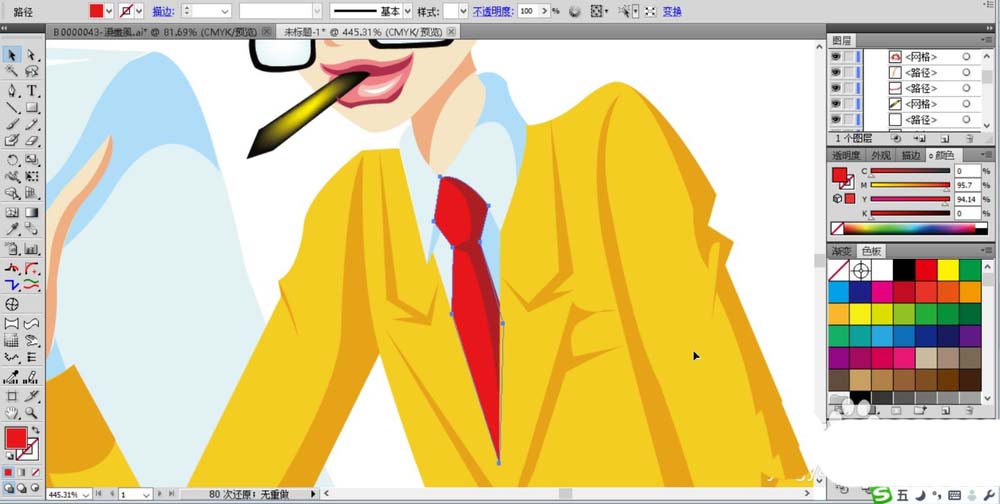The image size is (1000, 504).
Task: Select the Slice tool
Action: (x=31, y=396)
